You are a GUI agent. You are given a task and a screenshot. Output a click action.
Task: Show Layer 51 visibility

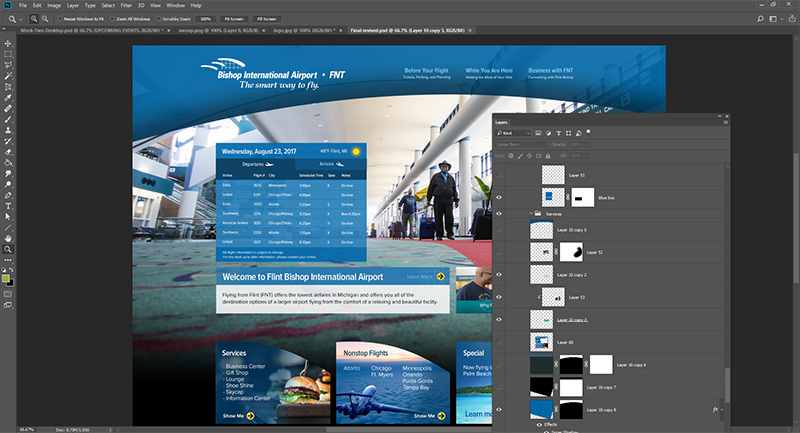coord(499,175)
